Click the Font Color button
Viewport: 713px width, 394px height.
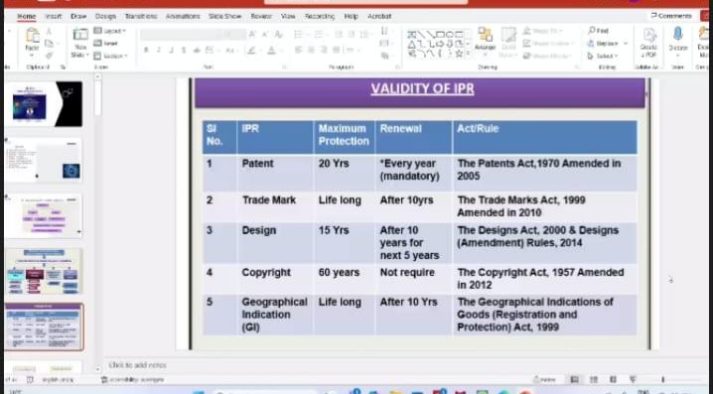coord(271,50)
